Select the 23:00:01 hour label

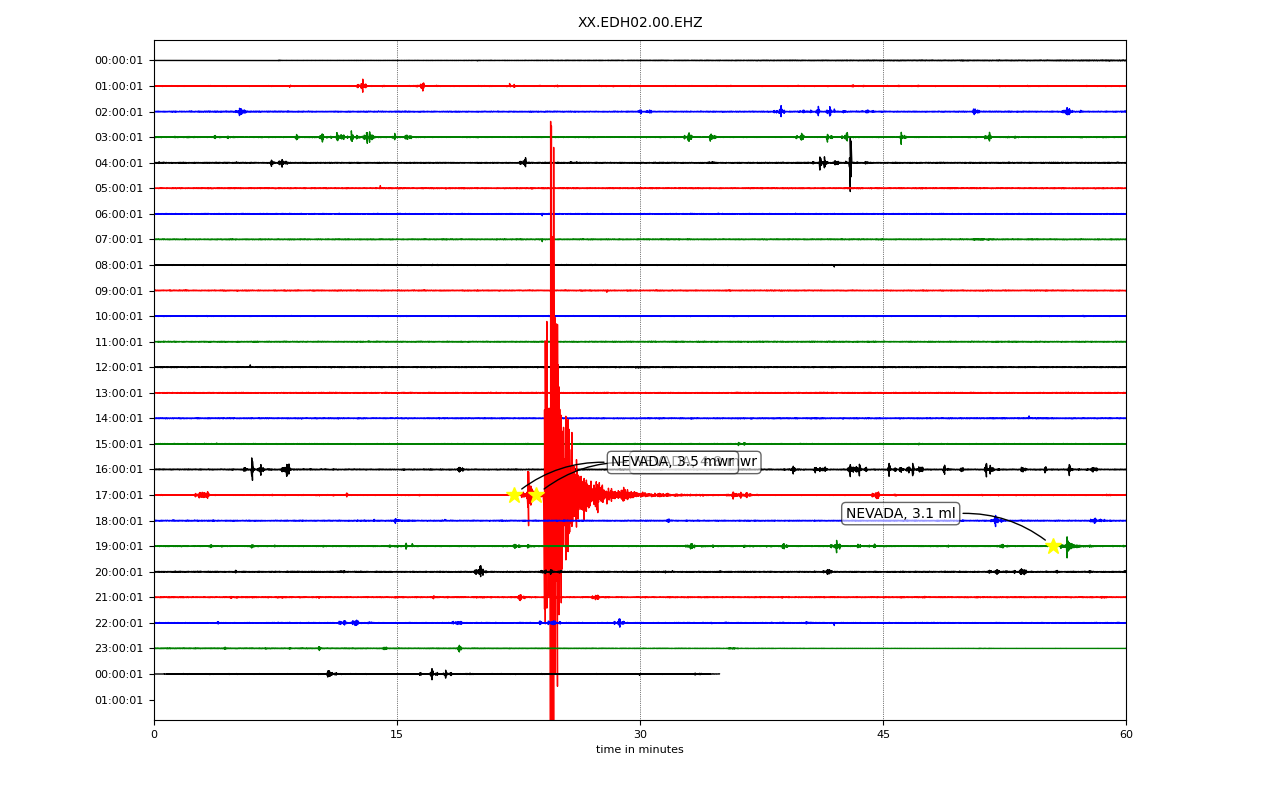[119, 648]
